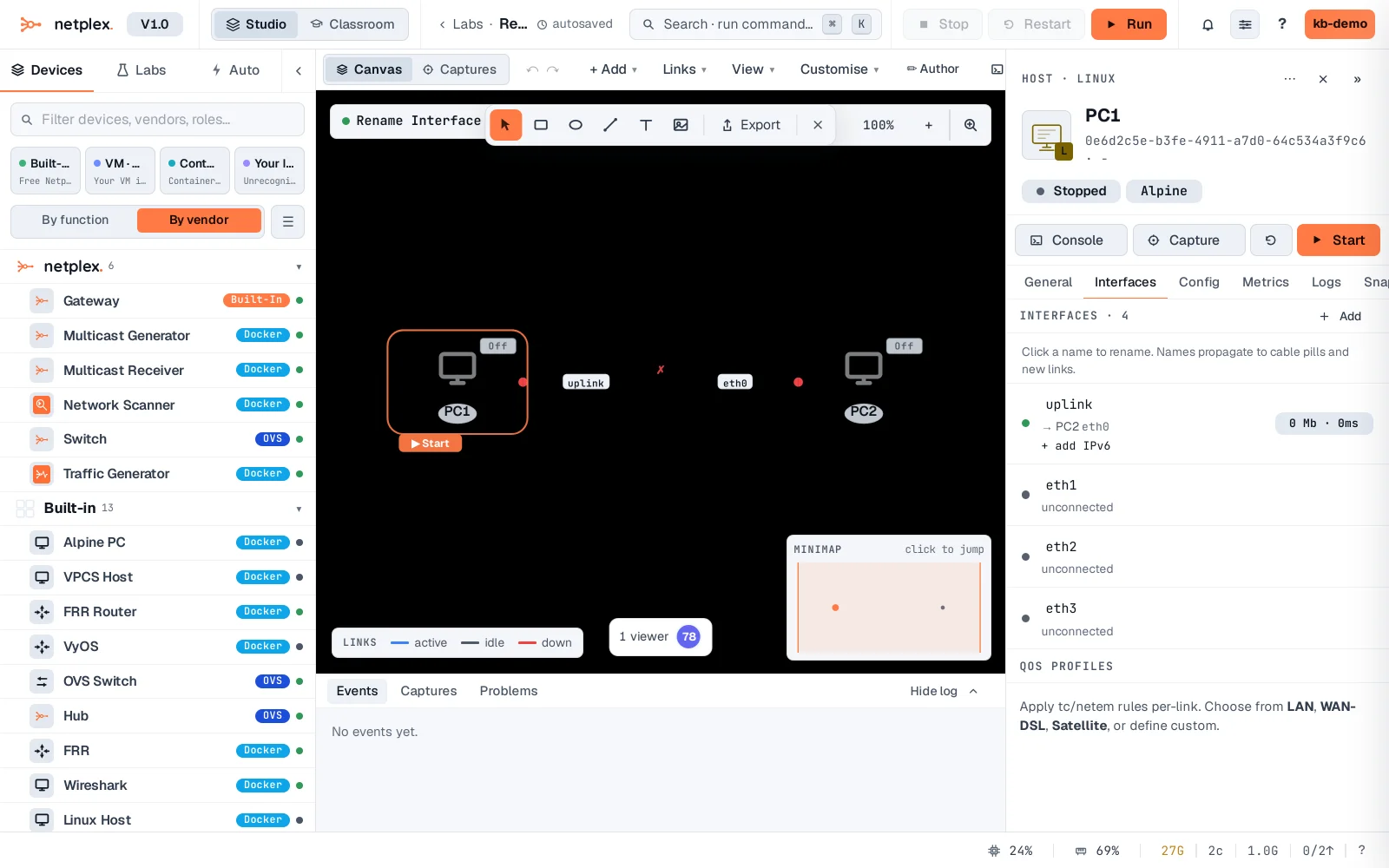
Task: Switch to the Config tab
Action: [1199, 282]
